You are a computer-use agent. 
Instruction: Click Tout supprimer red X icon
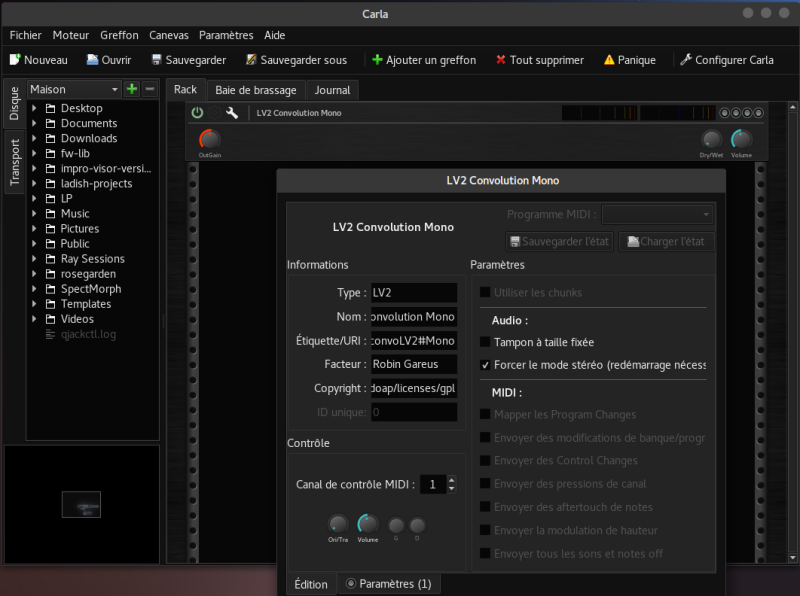501,60
